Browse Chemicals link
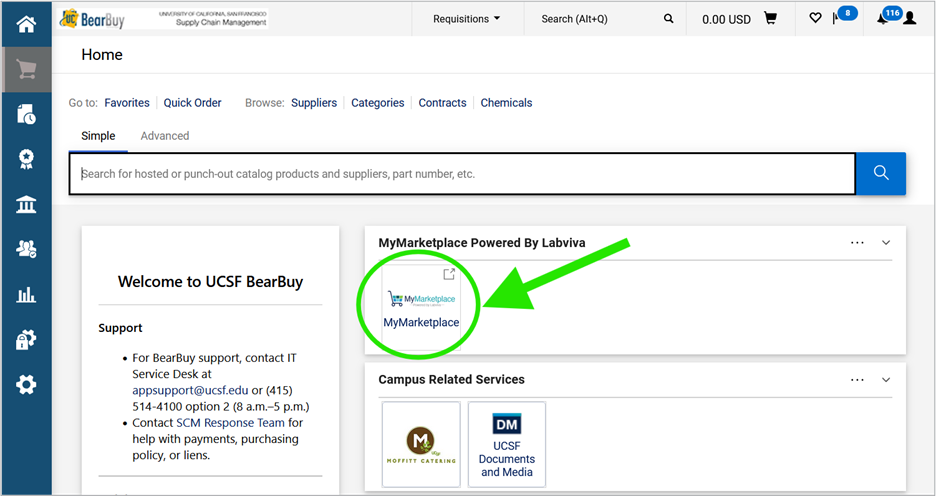This screenshot has width=936, height=496. point(506,103)
